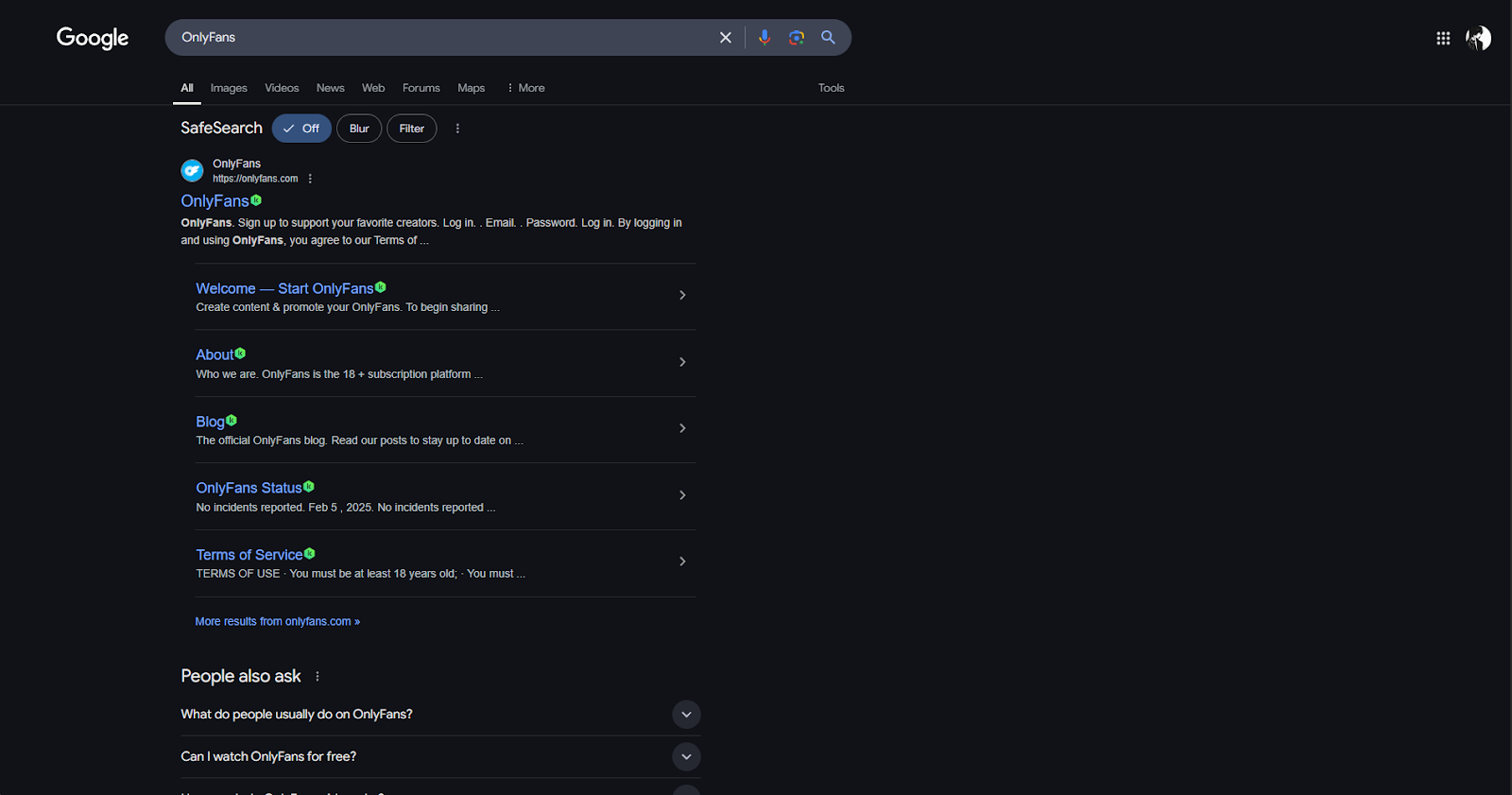The height and width of the screenshot is (795, 1512).
Task: Clear the search box with the X icon
Action: (726, 38)
